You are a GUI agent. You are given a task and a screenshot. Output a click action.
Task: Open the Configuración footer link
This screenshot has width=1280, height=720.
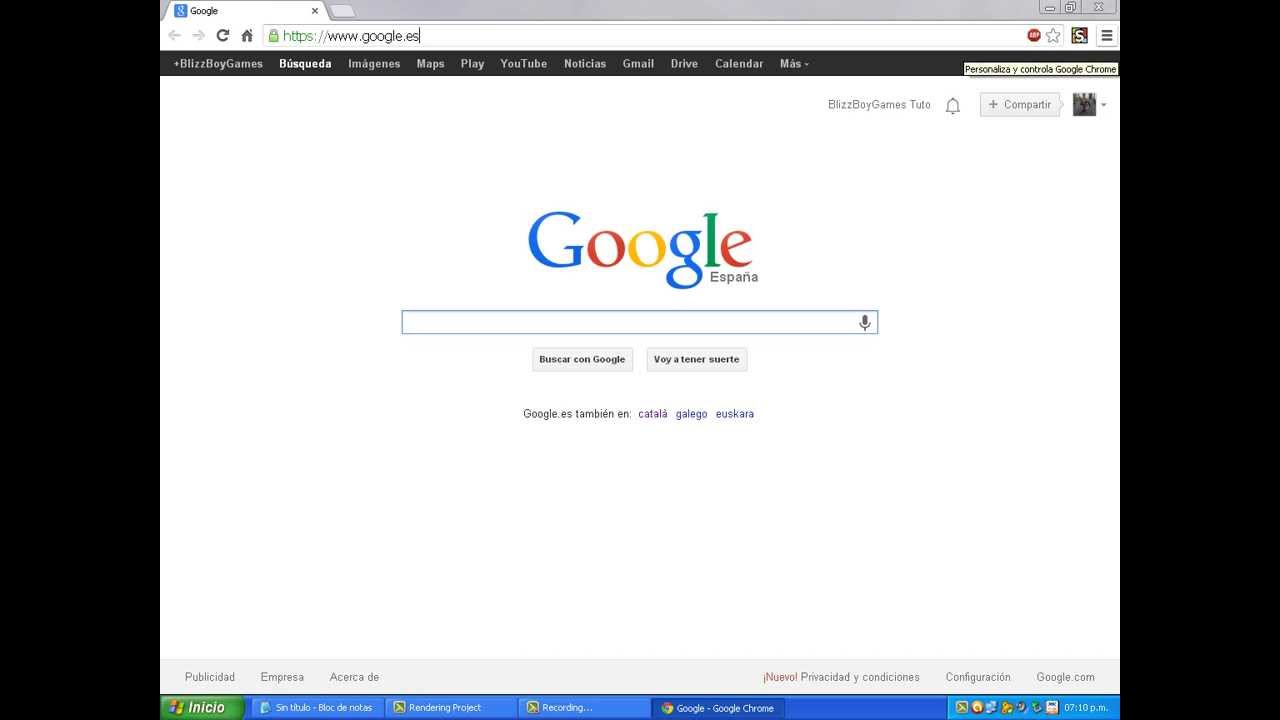pyautogui.click(x=978, y=677)
